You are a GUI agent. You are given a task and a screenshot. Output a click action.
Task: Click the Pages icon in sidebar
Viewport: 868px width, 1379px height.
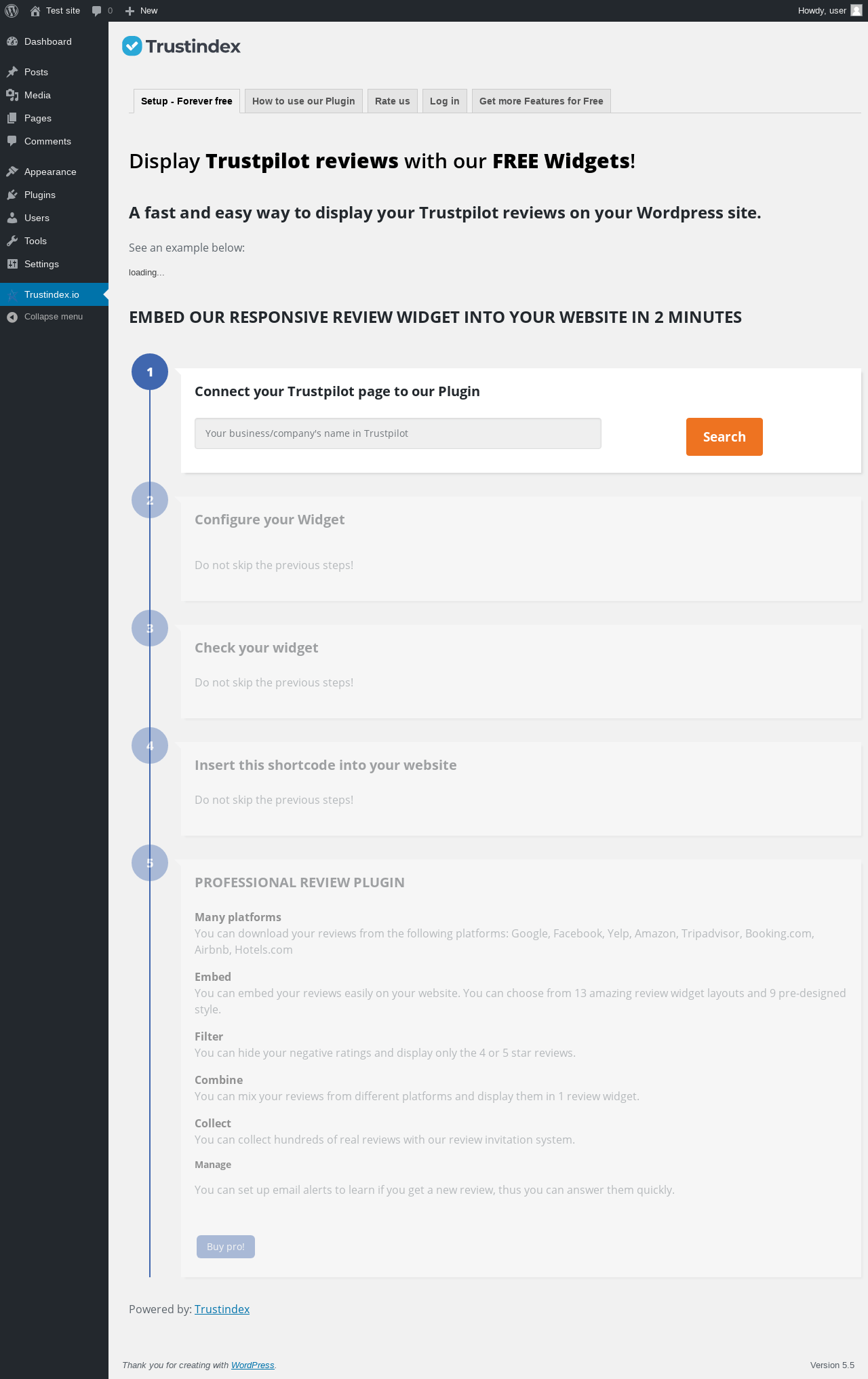point(12,118)
